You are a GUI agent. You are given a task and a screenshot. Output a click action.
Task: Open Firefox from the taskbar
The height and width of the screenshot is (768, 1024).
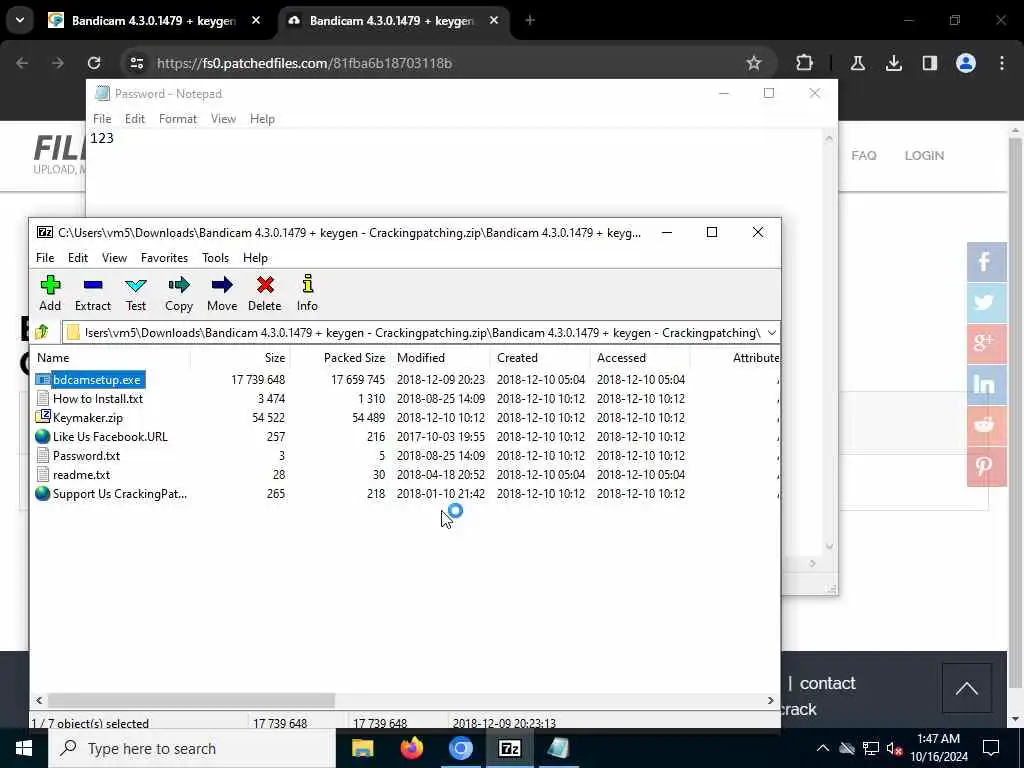coord(411,748)
